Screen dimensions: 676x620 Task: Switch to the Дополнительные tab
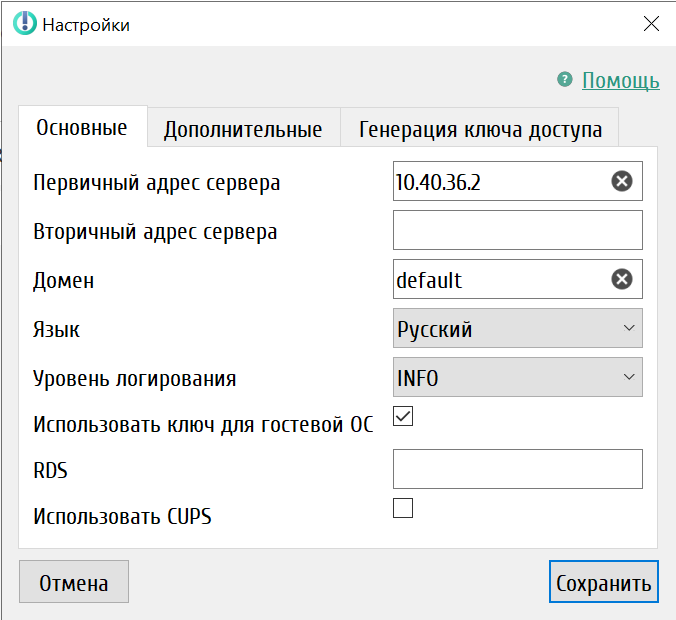(243, 129)
